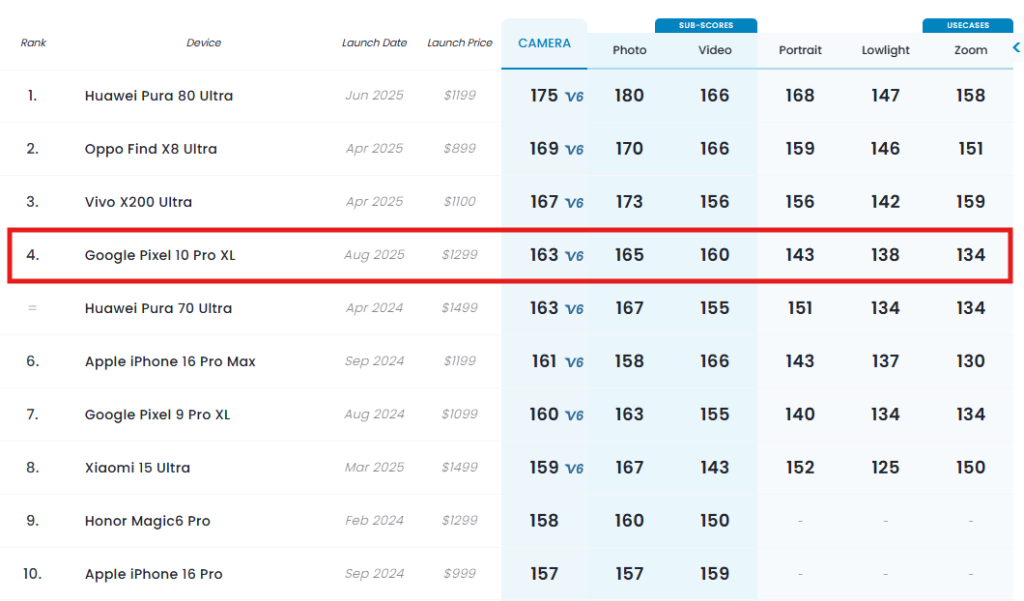Click camera score 157 for Apple iPhone 16 Pro
This screenshot has width=1024, height=601.
544,574
